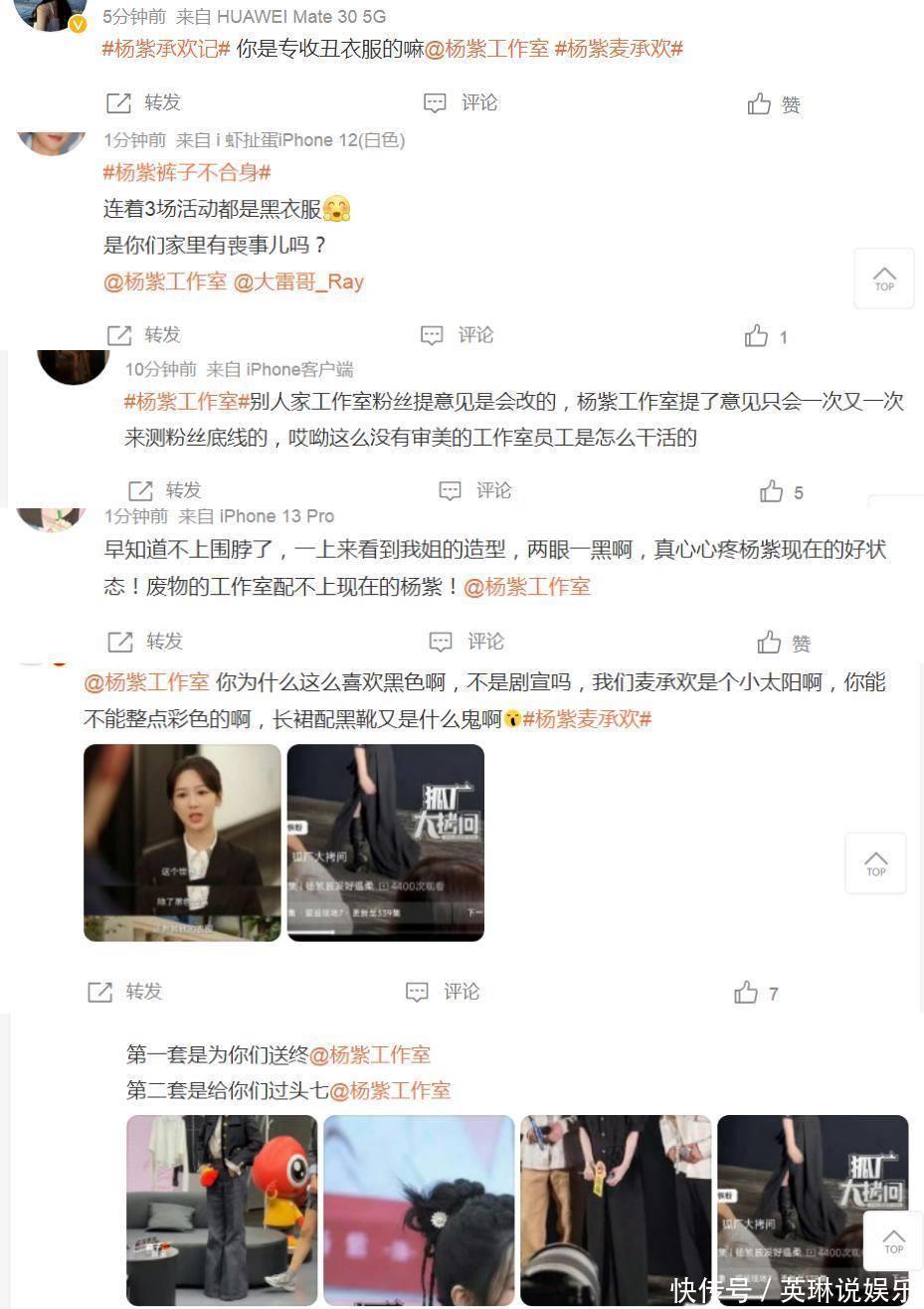Open the 抓厂大拷问 video thumbnail beside it

tap(386, 842)
